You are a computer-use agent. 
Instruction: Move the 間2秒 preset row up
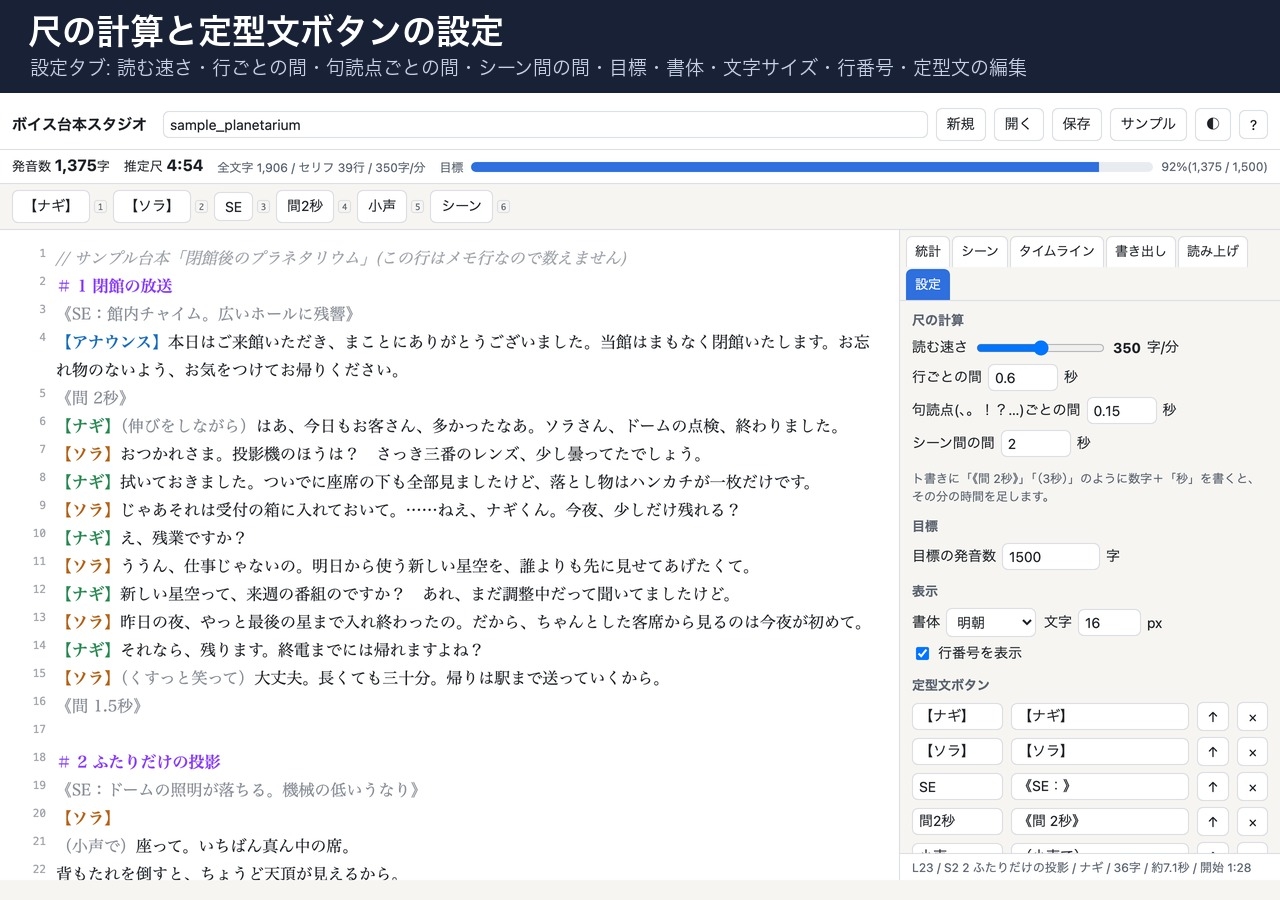(x=1212, y=822)
